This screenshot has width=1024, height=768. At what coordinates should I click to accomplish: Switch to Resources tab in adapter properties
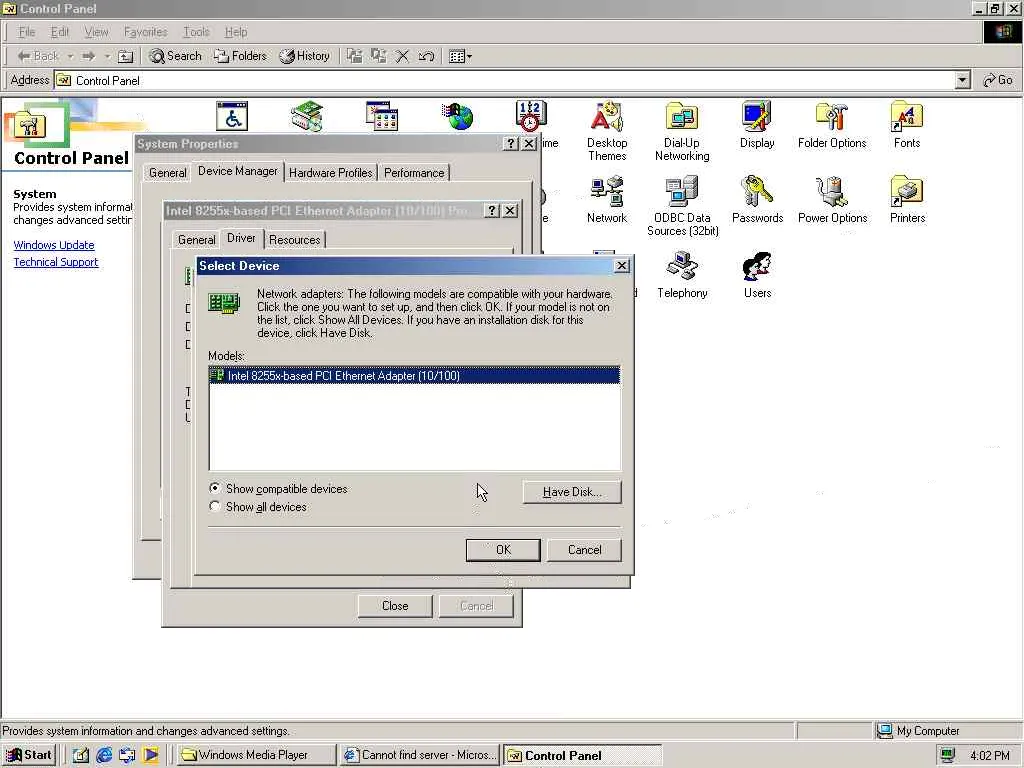click(x=295, y=240)
